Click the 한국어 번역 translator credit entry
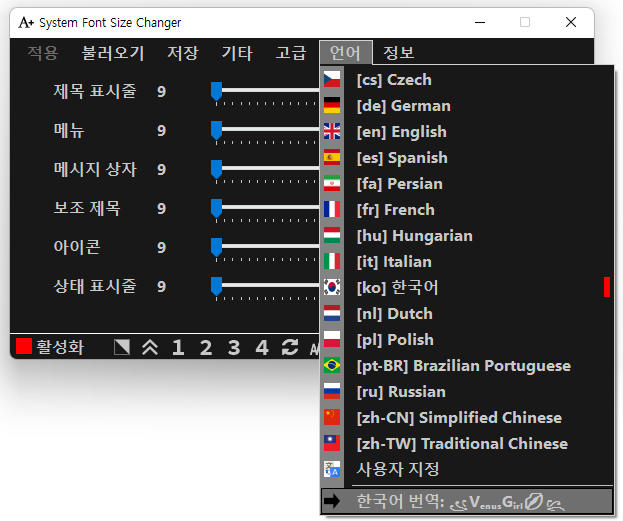 pos(467,501)
